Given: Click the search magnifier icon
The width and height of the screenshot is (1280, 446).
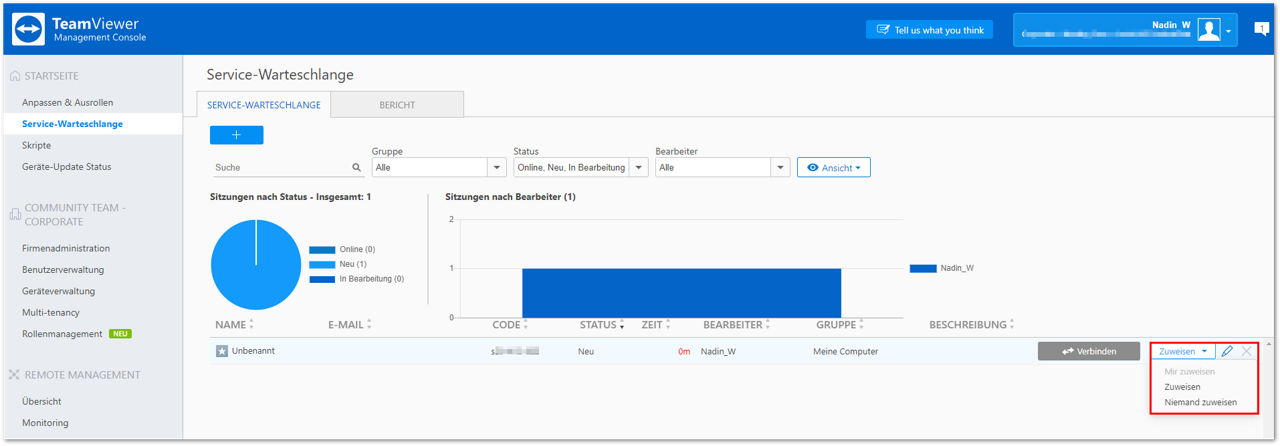Looking at the screenshot, I should (357, 168).
